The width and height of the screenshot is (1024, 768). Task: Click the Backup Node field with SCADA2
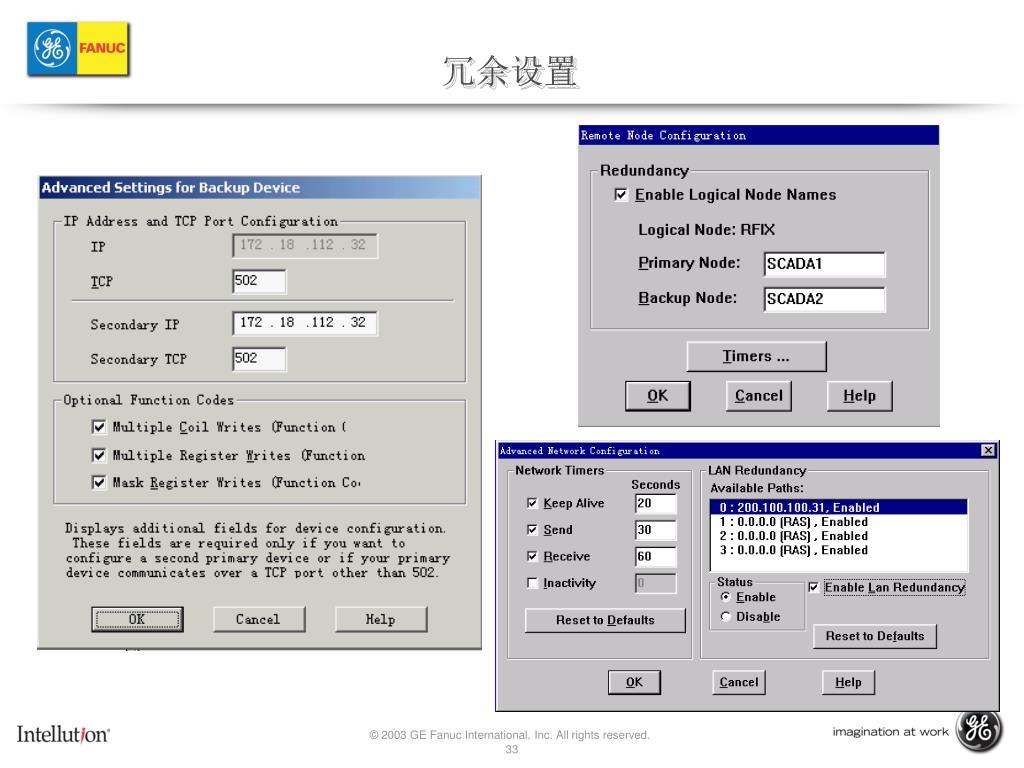pyautogui.click(x=824, y=299)
